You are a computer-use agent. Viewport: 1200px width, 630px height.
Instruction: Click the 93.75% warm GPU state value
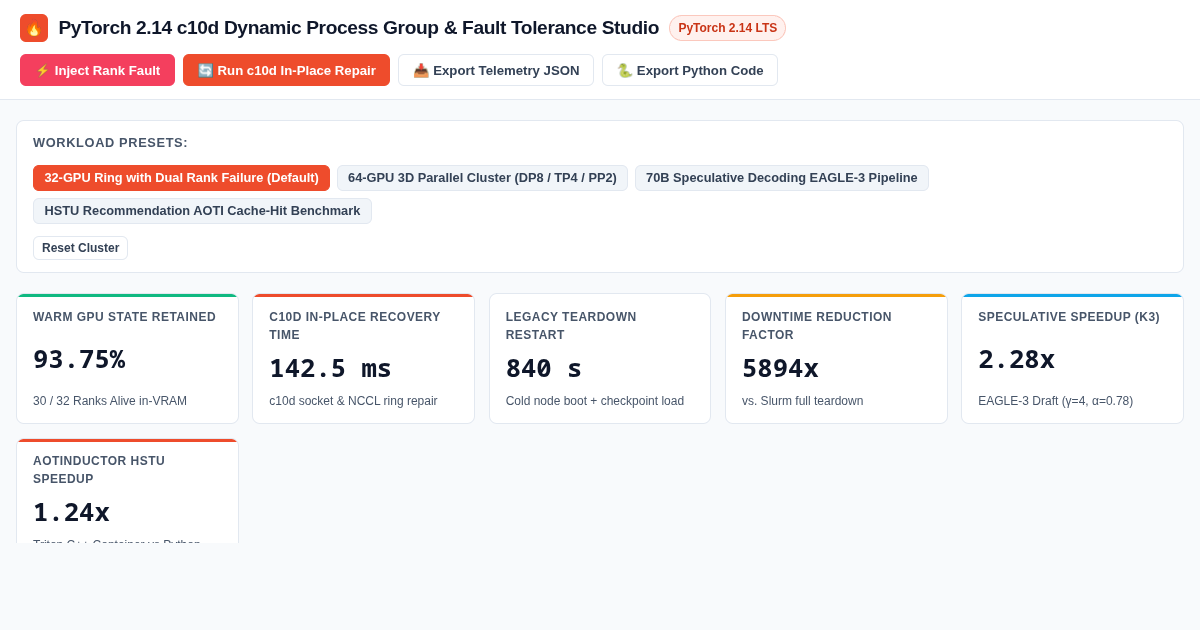(79, 359)
